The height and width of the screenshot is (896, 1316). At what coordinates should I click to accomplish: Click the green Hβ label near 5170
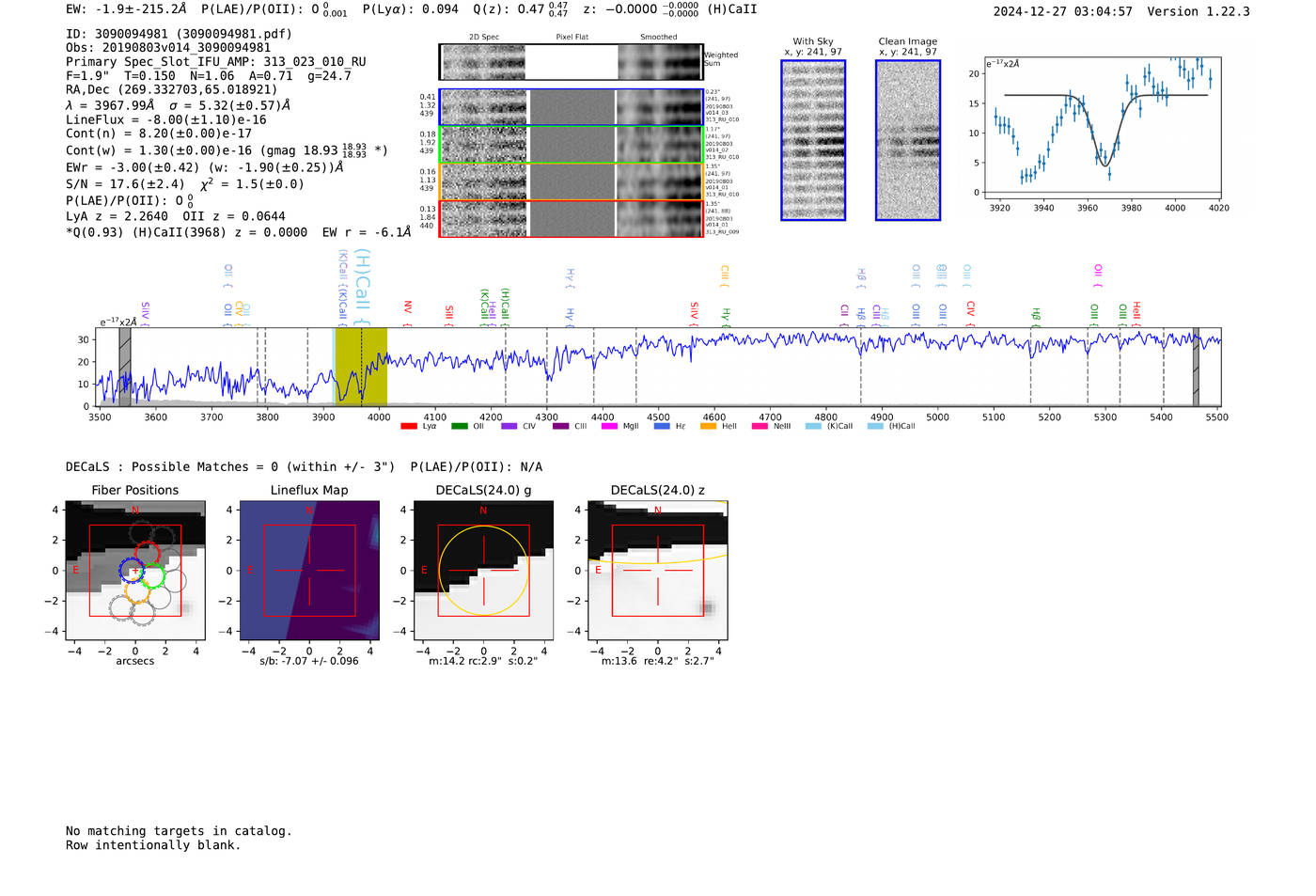(x=1036, y=316)
